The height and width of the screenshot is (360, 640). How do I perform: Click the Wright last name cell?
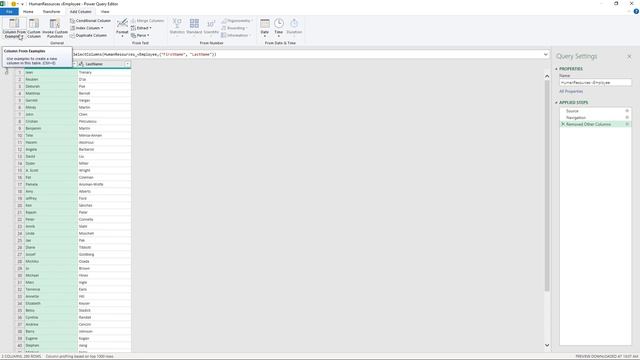(x=104, y=171)
